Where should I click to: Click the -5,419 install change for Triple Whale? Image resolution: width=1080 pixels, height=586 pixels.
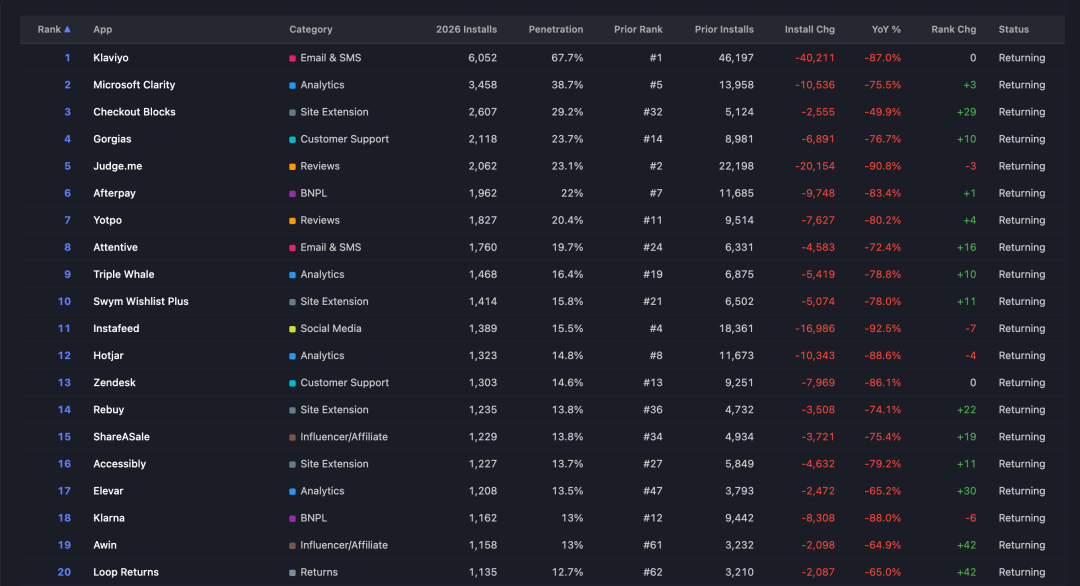pos(818,274)
